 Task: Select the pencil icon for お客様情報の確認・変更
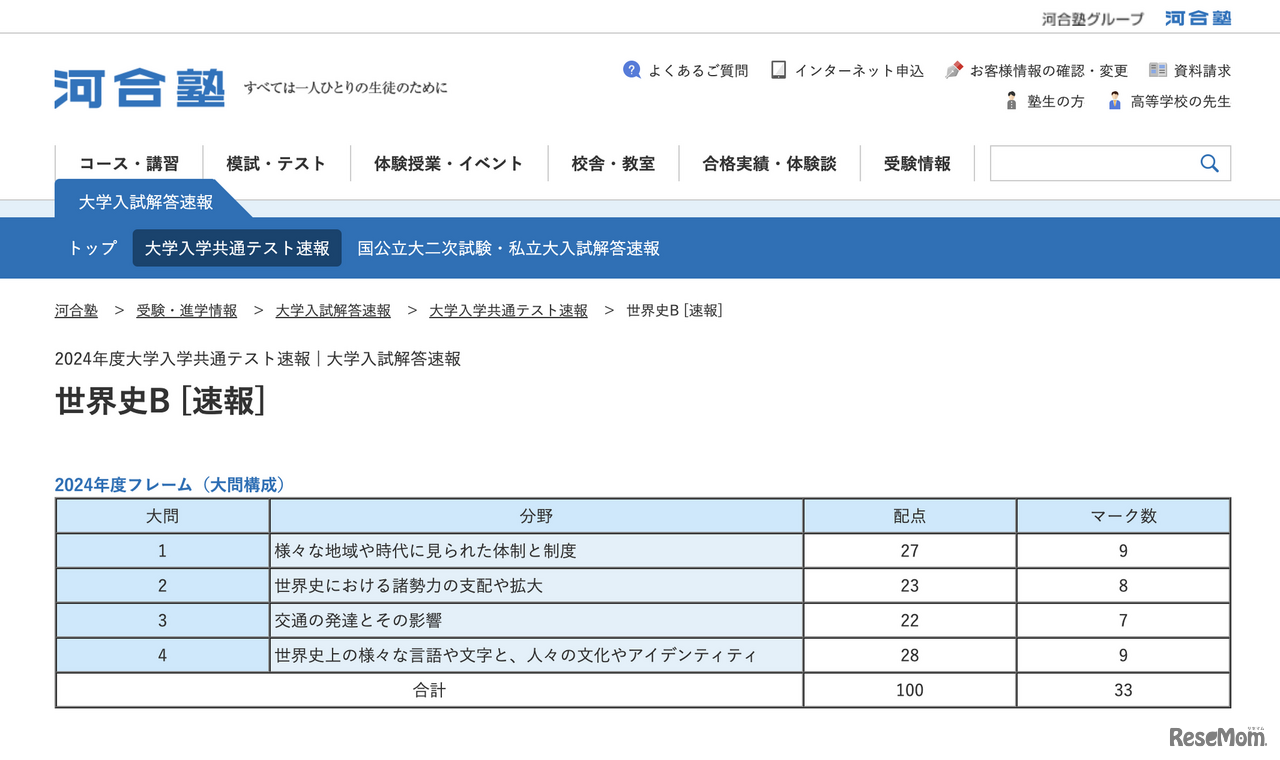[952, 70]
